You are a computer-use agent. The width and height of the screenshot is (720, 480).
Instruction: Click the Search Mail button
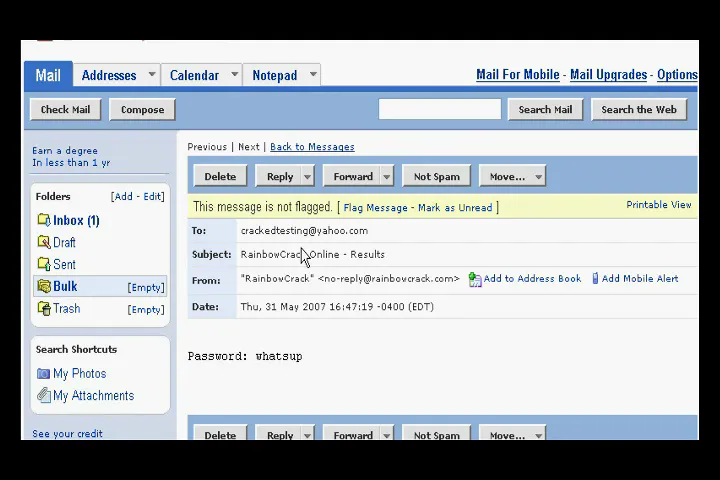546,109
